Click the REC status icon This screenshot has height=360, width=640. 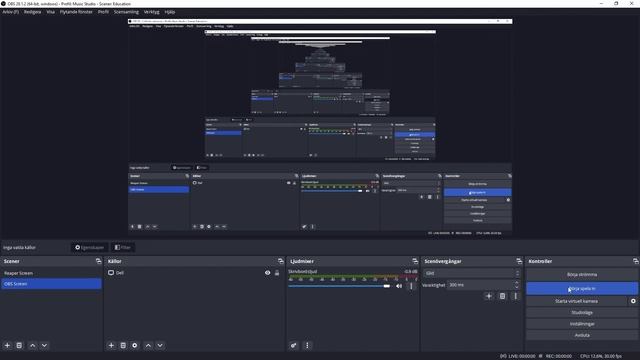click(x=540, y=356)
